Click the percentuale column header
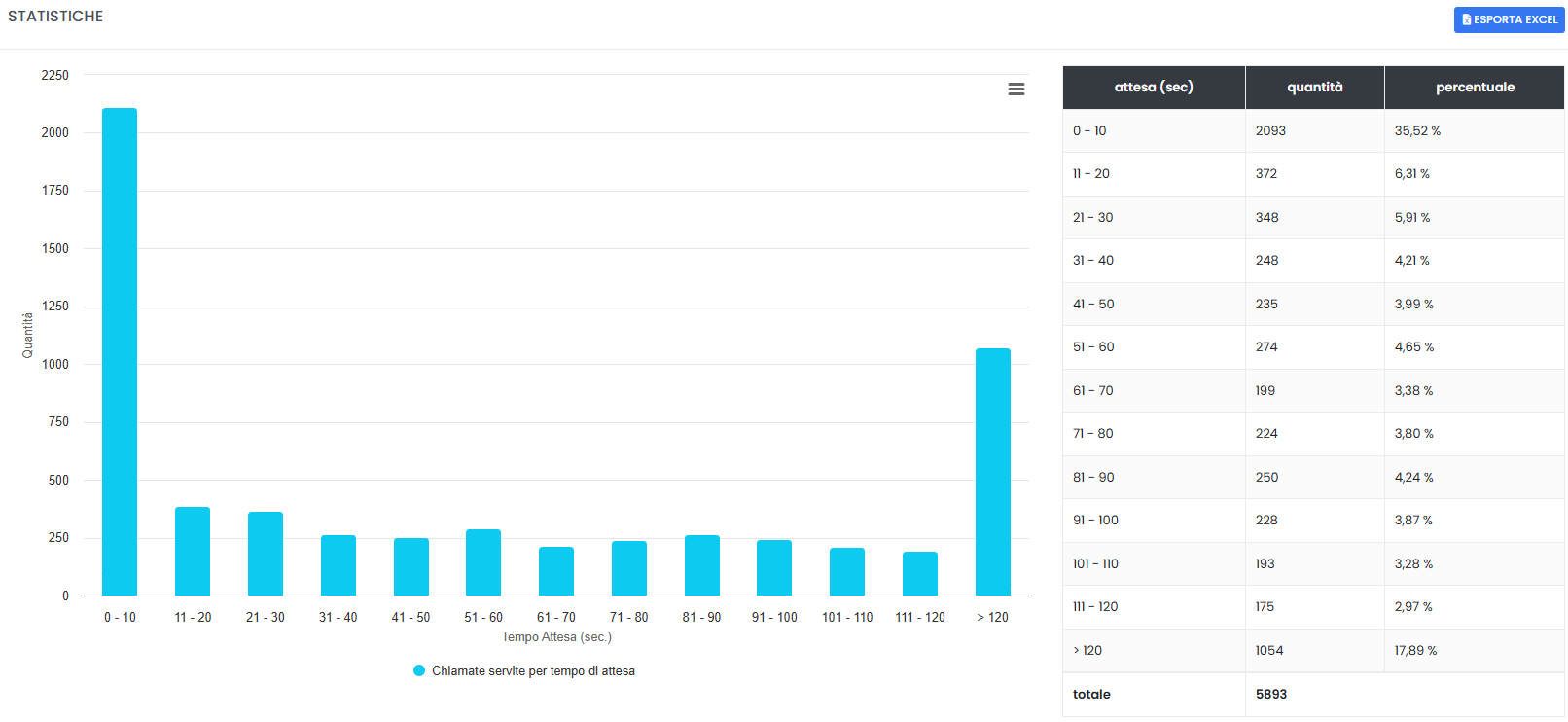Screen dimensions: 1568x722 [x=1474, y=88]
